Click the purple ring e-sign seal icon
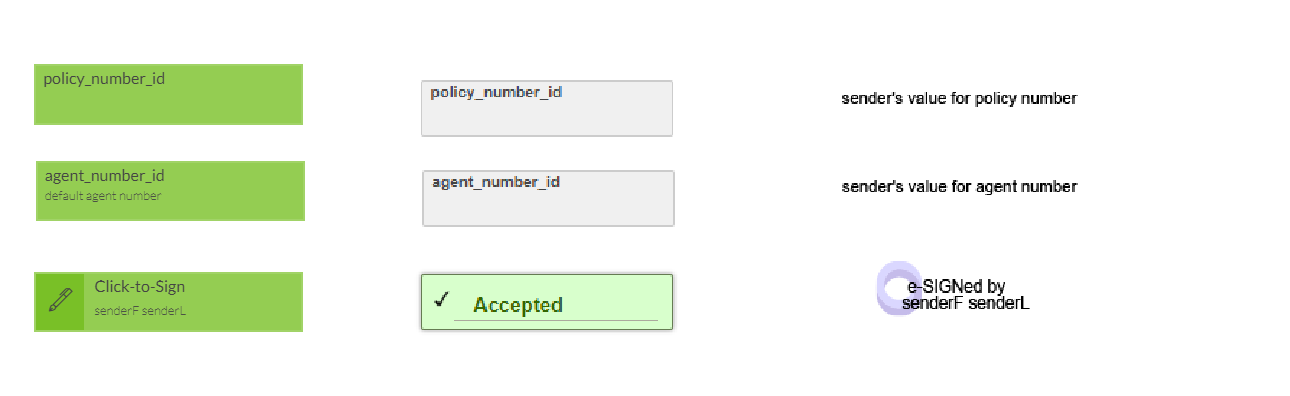 click(899, 287)
